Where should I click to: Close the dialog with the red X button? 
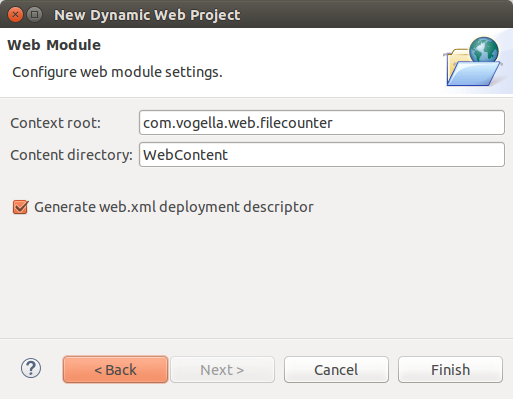(15, 15)
